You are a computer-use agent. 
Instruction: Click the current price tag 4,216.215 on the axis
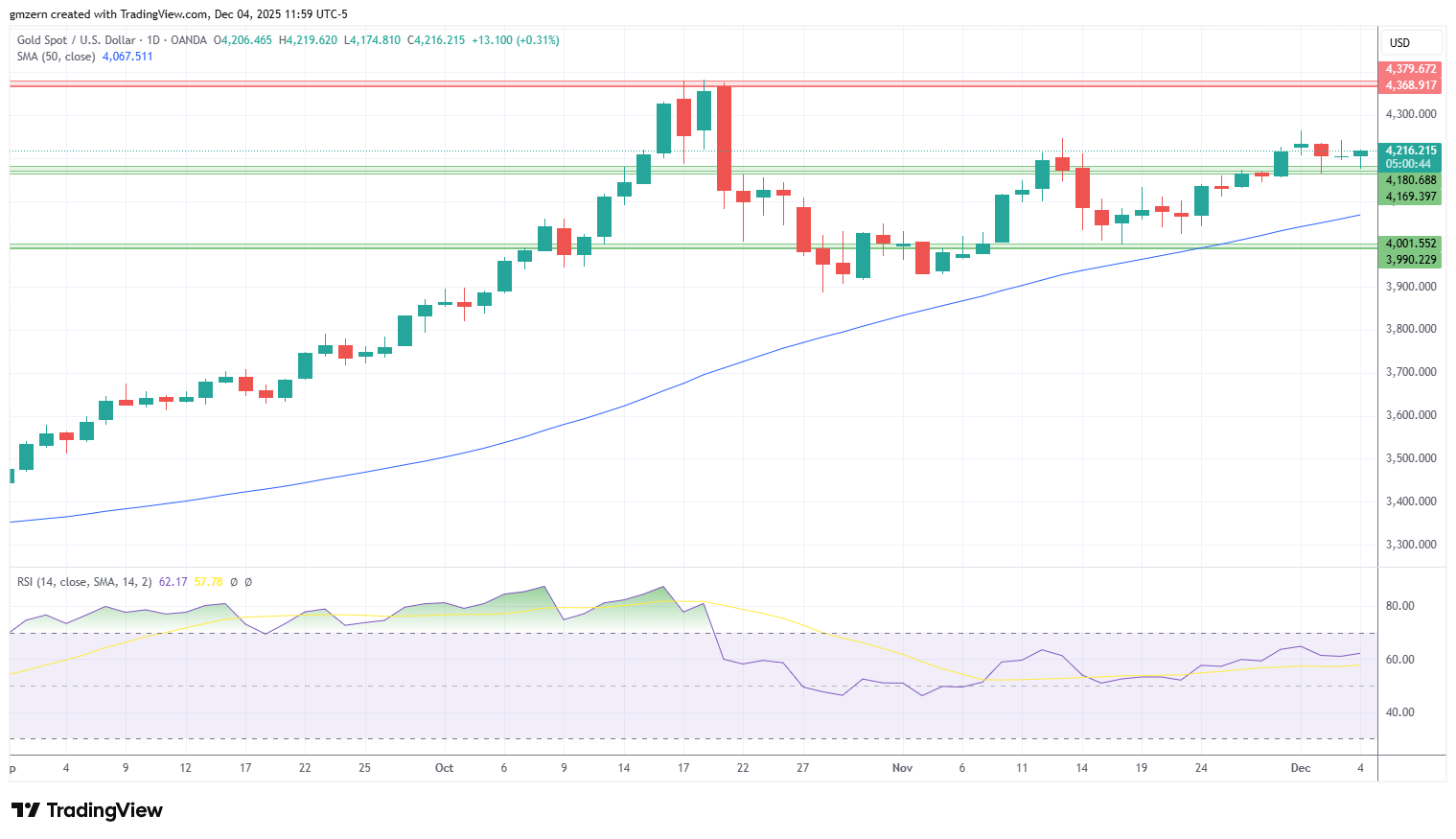coord(1411,151)
